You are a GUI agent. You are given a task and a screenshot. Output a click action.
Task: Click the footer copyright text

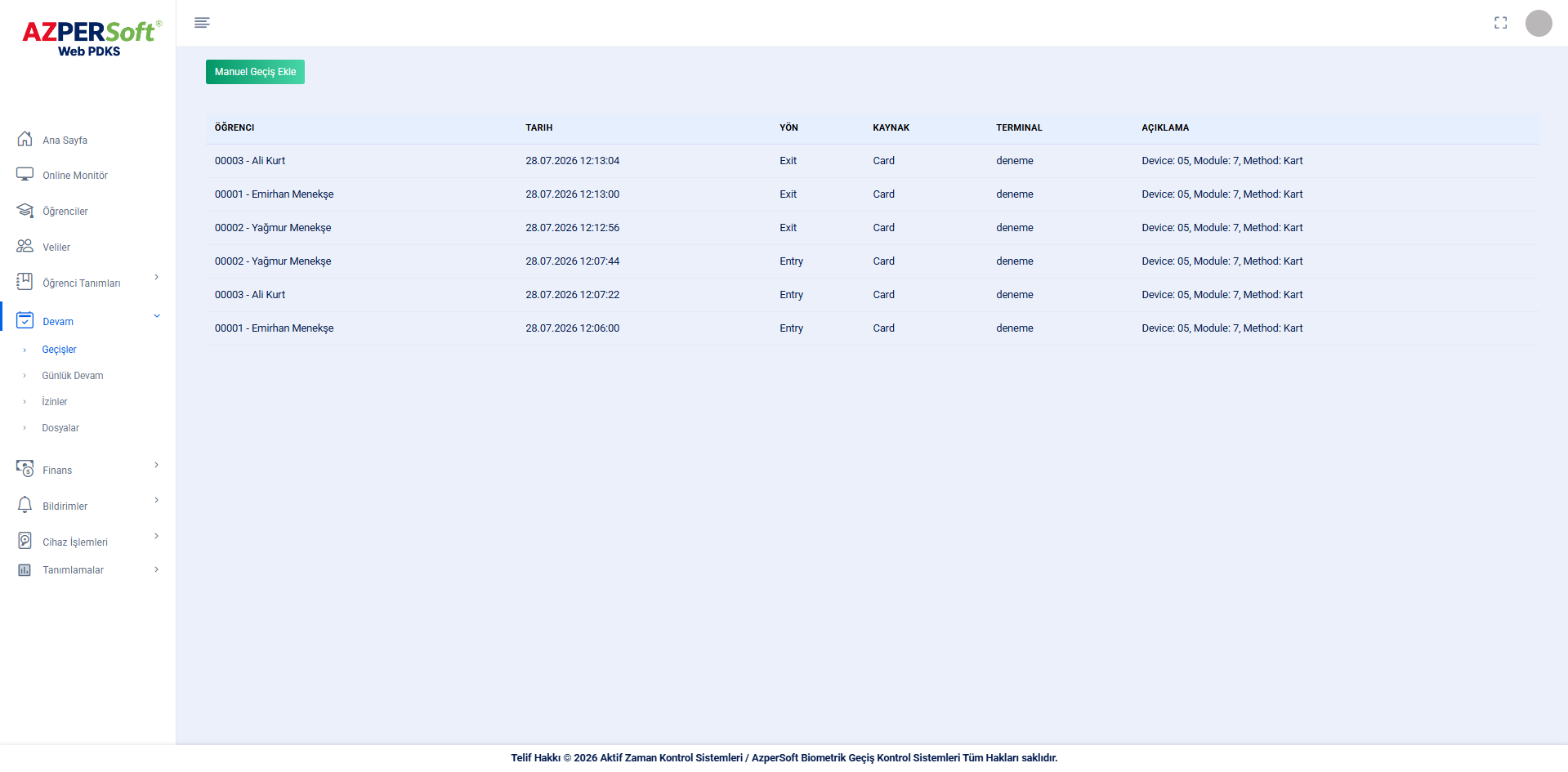click(784, 758)
